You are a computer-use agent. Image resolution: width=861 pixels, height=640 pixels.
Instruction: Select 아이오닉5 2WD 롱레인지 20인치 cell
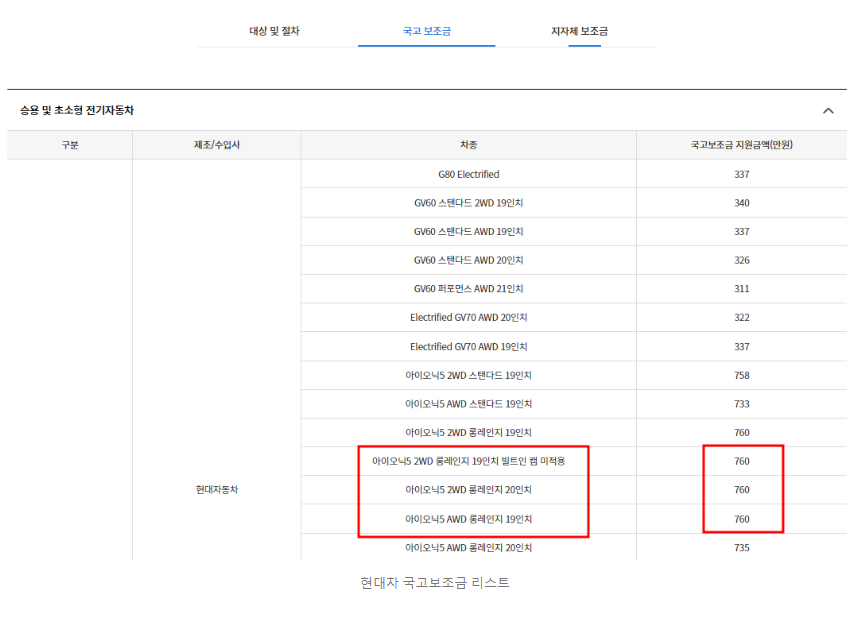tap(468, 490)
